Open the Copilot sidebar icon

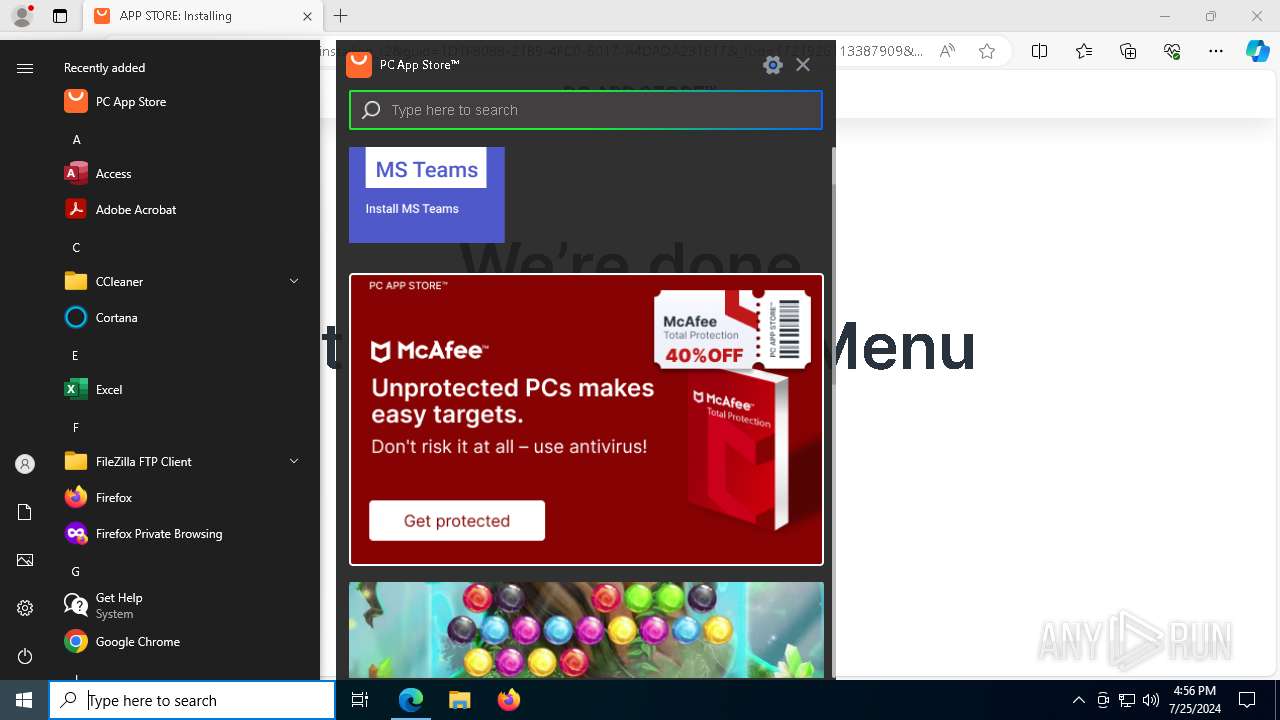[1258, 51]
